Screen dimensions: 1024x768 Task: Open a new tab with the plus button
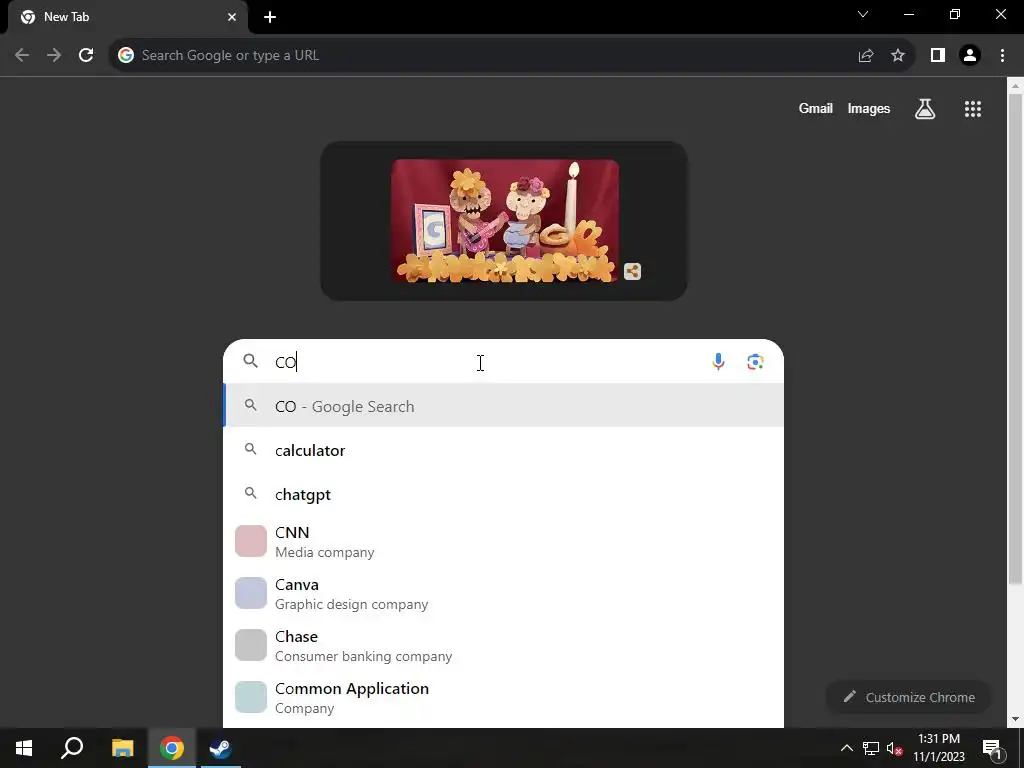coord(270,17)
